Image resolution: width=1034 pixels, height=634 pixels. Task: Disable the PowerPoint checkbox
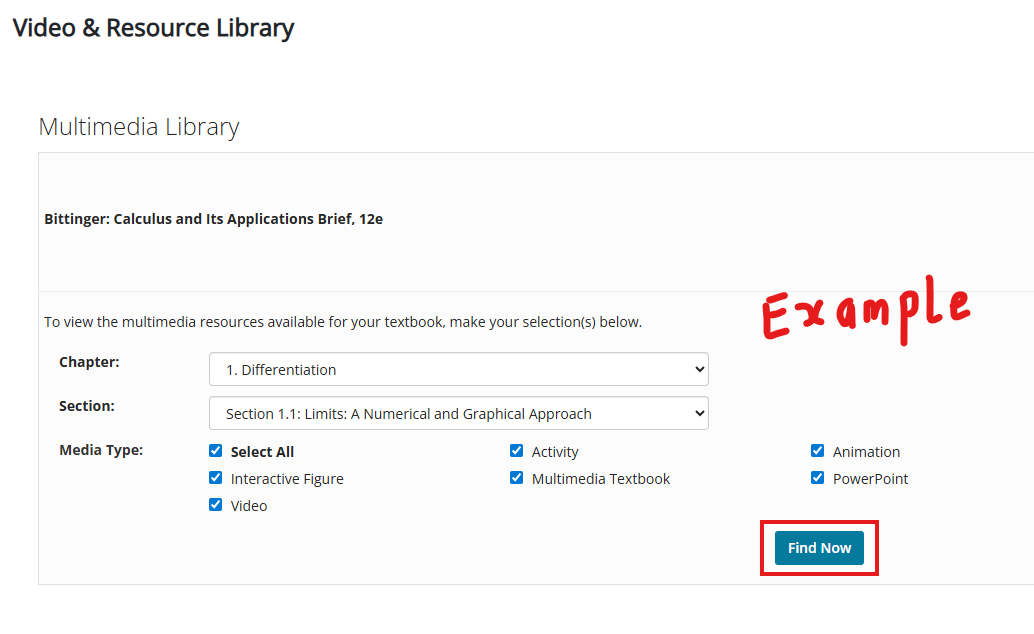pyautogui.click(x=817, y=477)
